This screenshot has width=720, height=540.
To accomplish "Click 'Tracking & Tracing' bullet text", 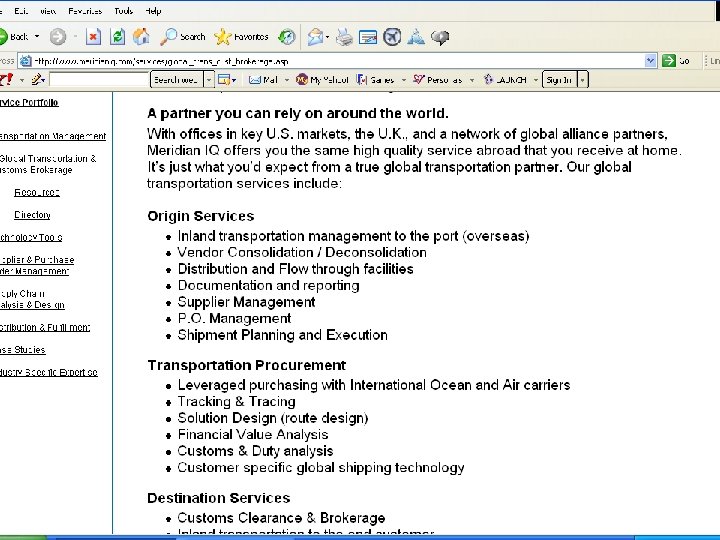I will (236, 402).
